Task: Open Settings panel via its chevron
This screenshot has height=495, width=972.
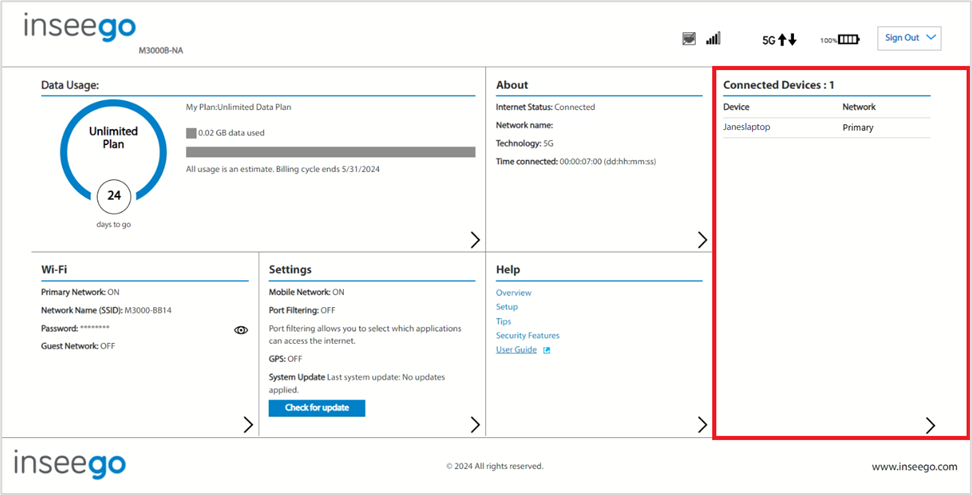Action: point(475,424)
